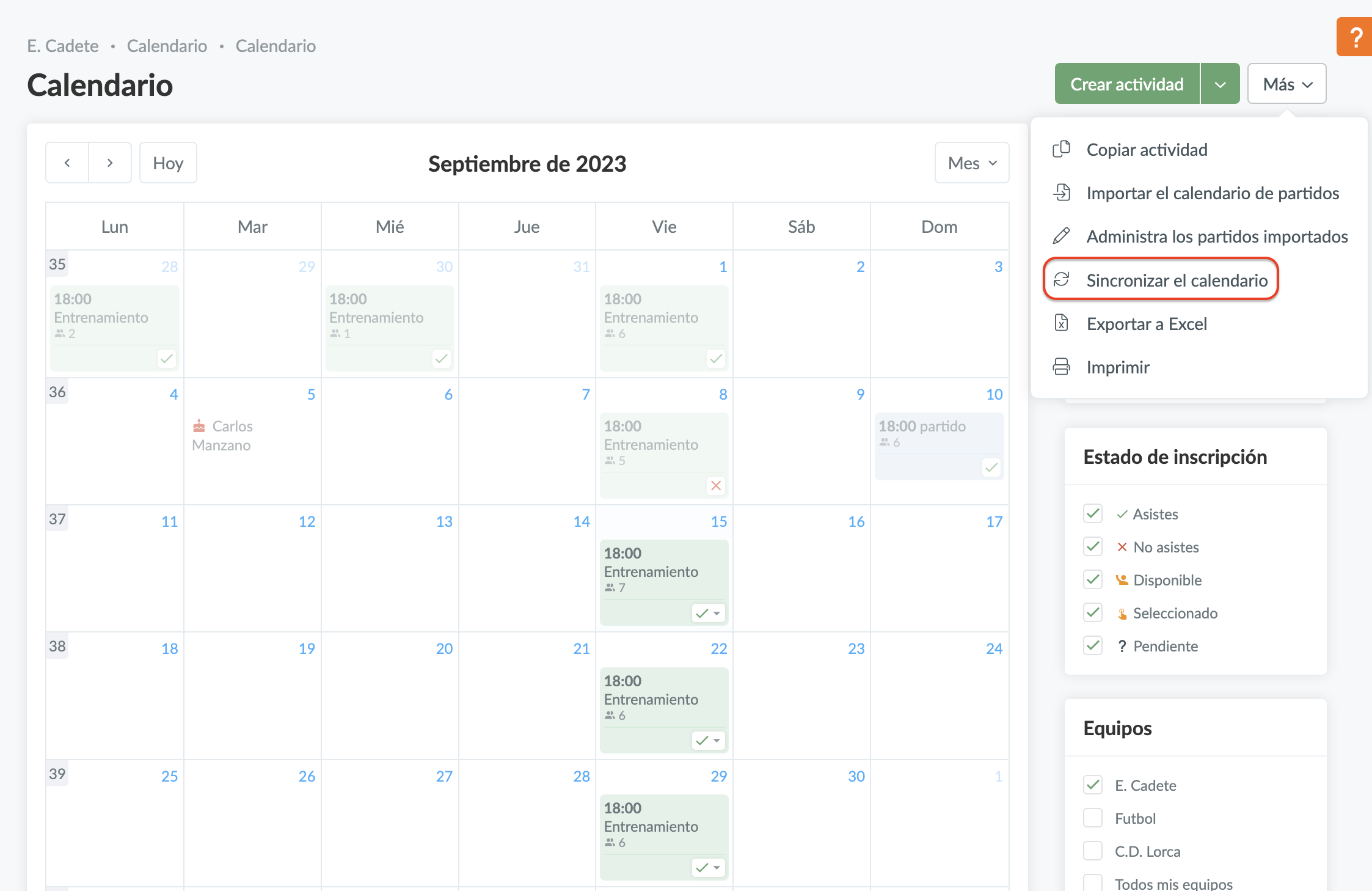Uncheck the Asistes filter checkbox
This screenshot has height=891, width=1372.
coord(1093,513)
